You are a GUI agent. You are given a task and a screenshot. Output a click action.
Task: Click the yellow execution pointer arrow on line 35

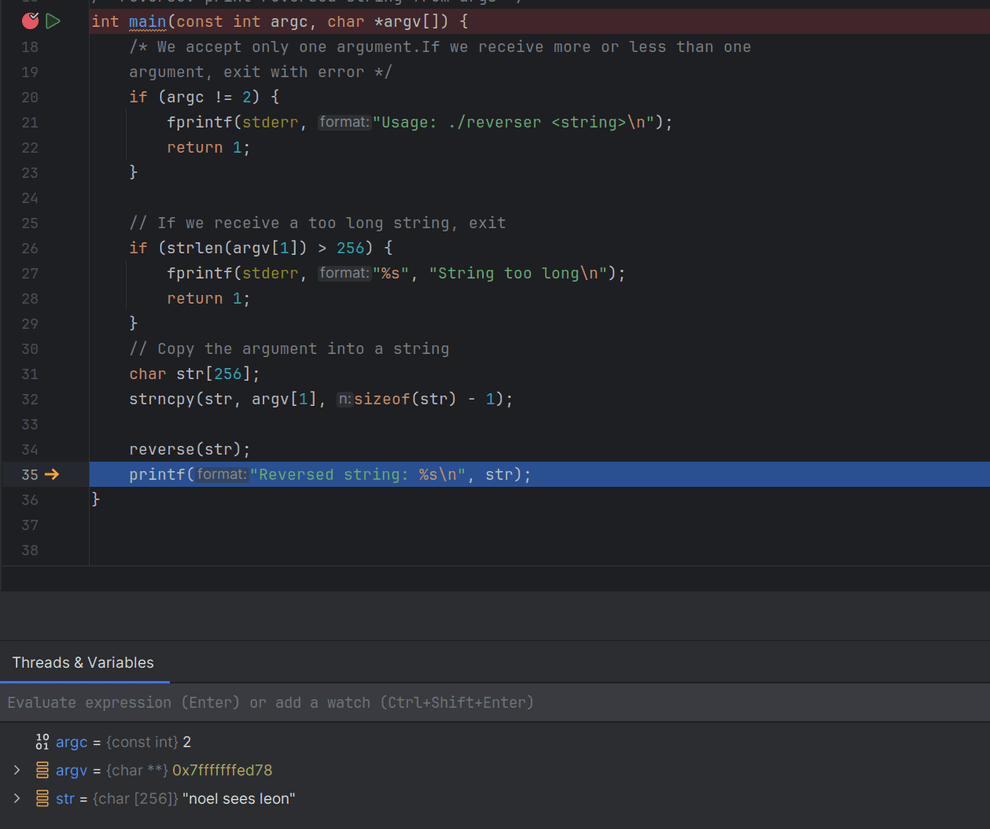54,474
